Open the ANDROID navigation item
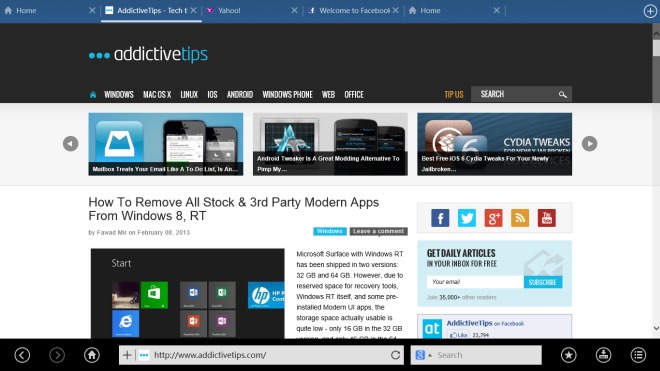The width and height of the screenshot is (660, 371). 240,95
